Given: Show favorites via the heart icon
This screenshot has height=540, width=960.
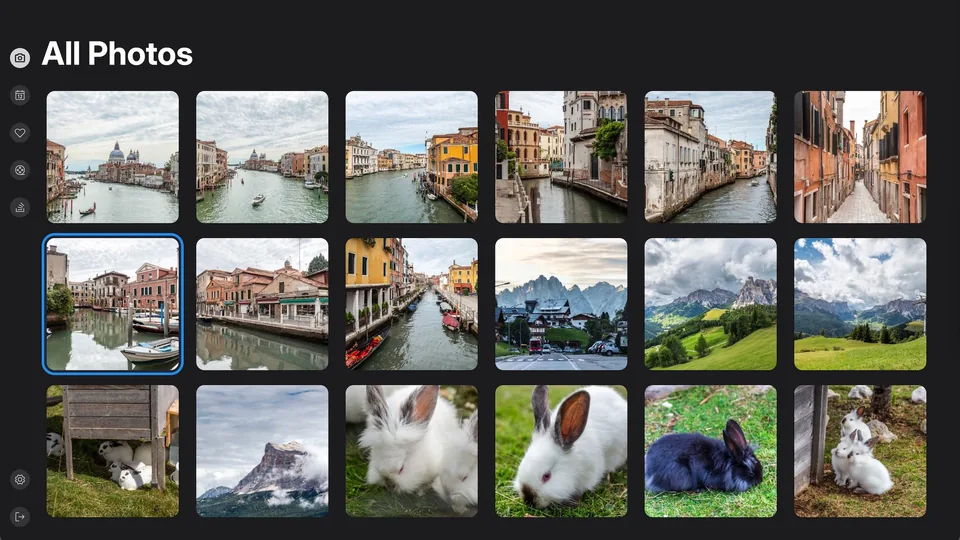Looking at the screenshot, I should click(x=20, y=133).
